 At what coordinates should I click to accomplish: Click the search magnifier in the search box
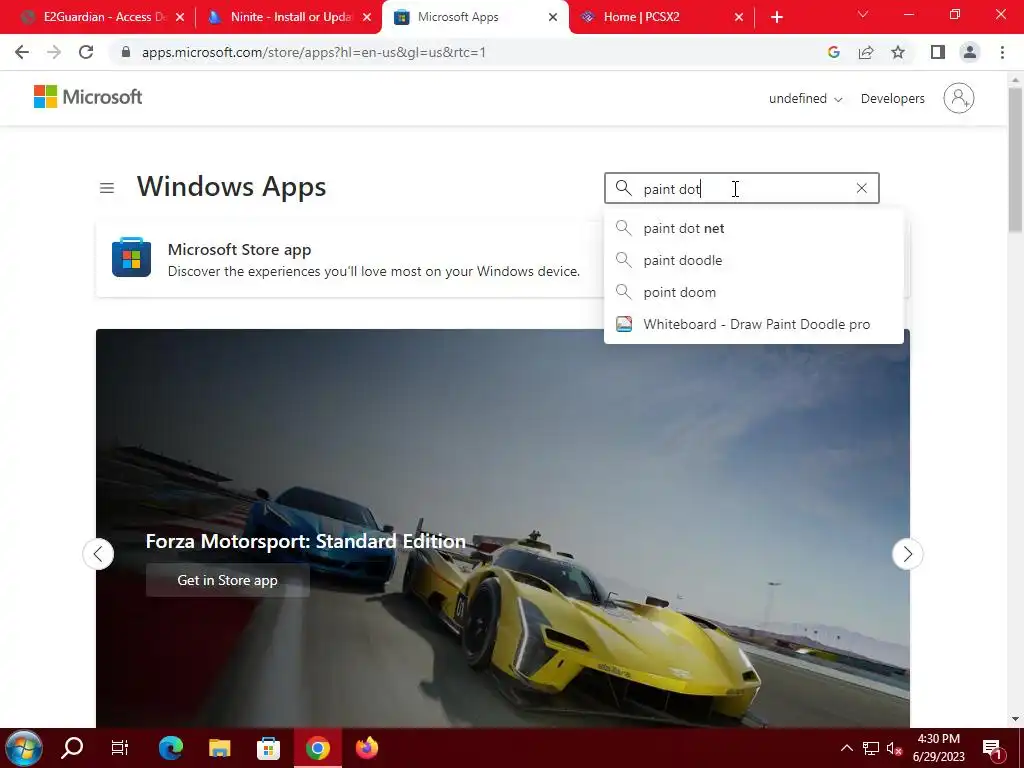coord(624,188)
